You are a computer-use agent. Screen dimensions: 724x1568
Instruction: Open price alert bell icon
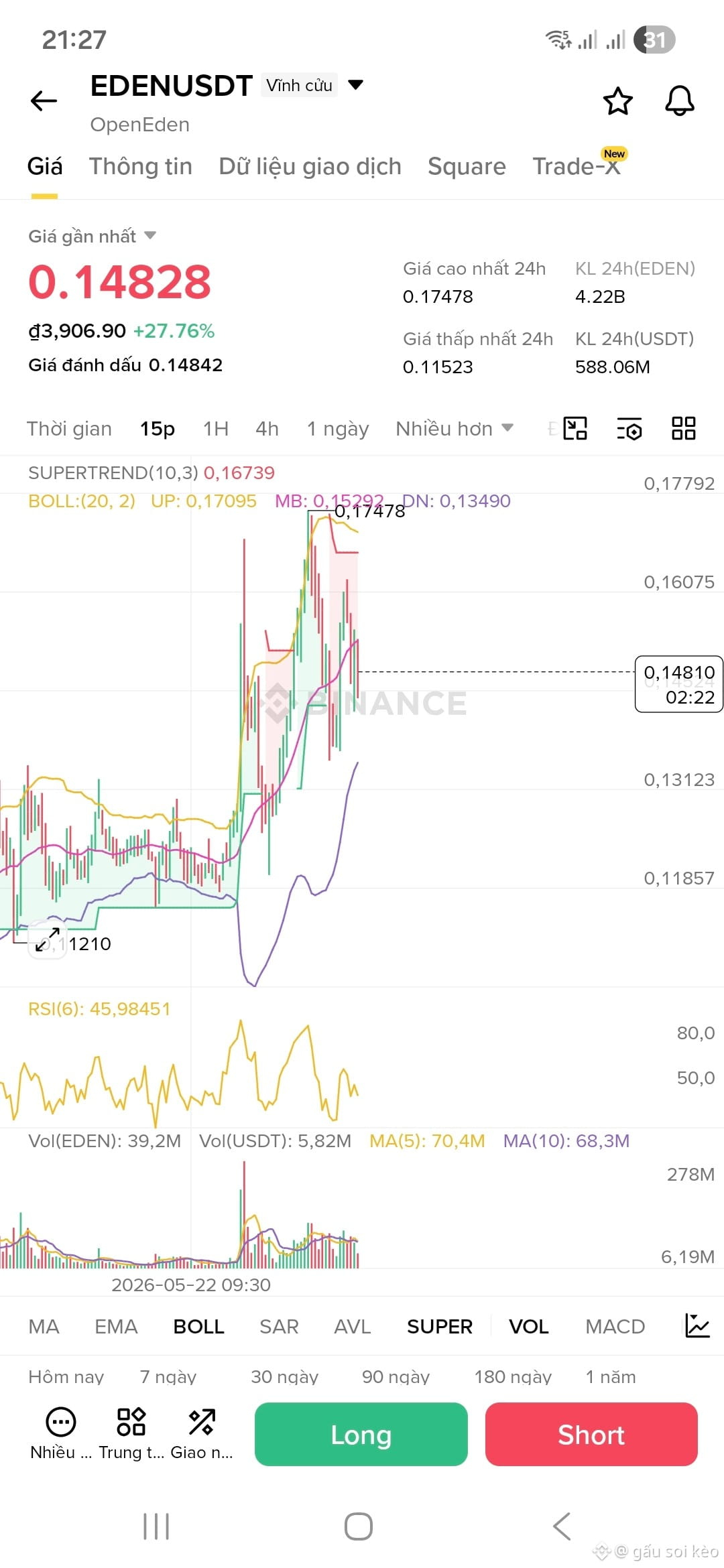tap(679, 101)
